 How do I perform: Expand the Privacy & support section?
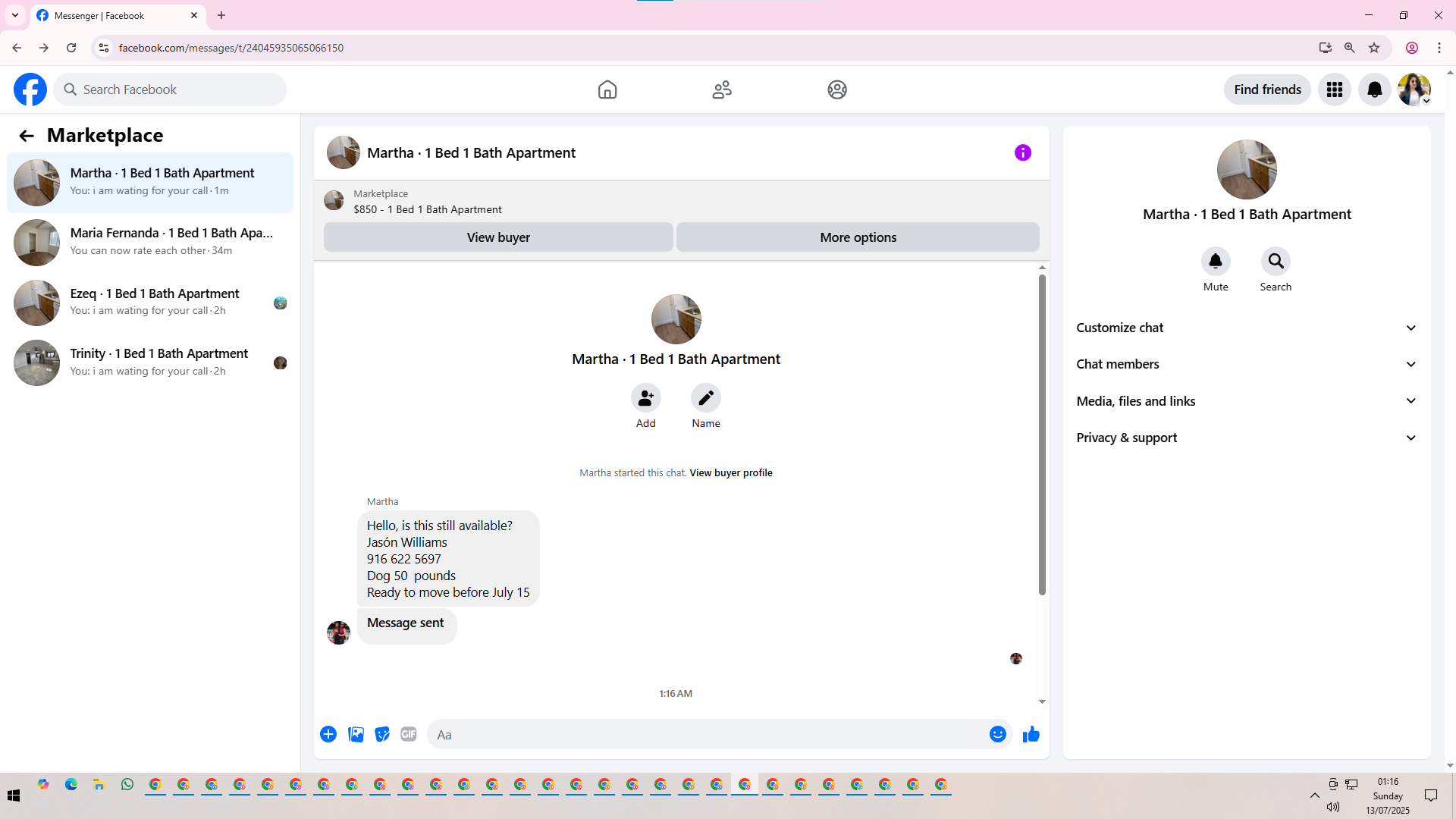(x=1247, y=438)
